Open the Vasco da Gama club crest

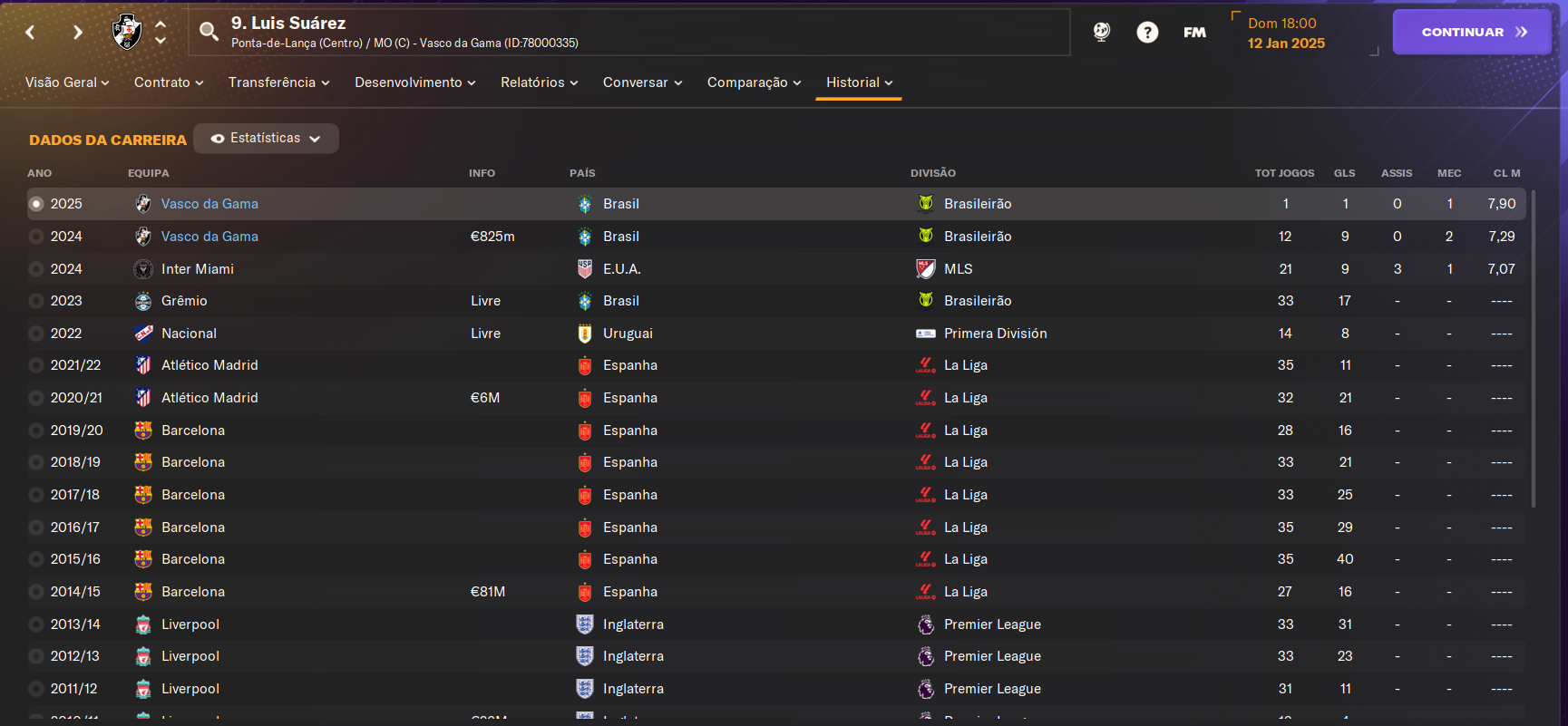point(127,32)
